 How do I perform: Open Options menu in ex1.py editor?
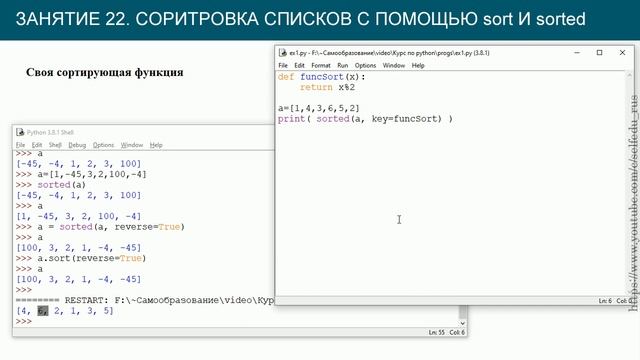pos(365,65)
